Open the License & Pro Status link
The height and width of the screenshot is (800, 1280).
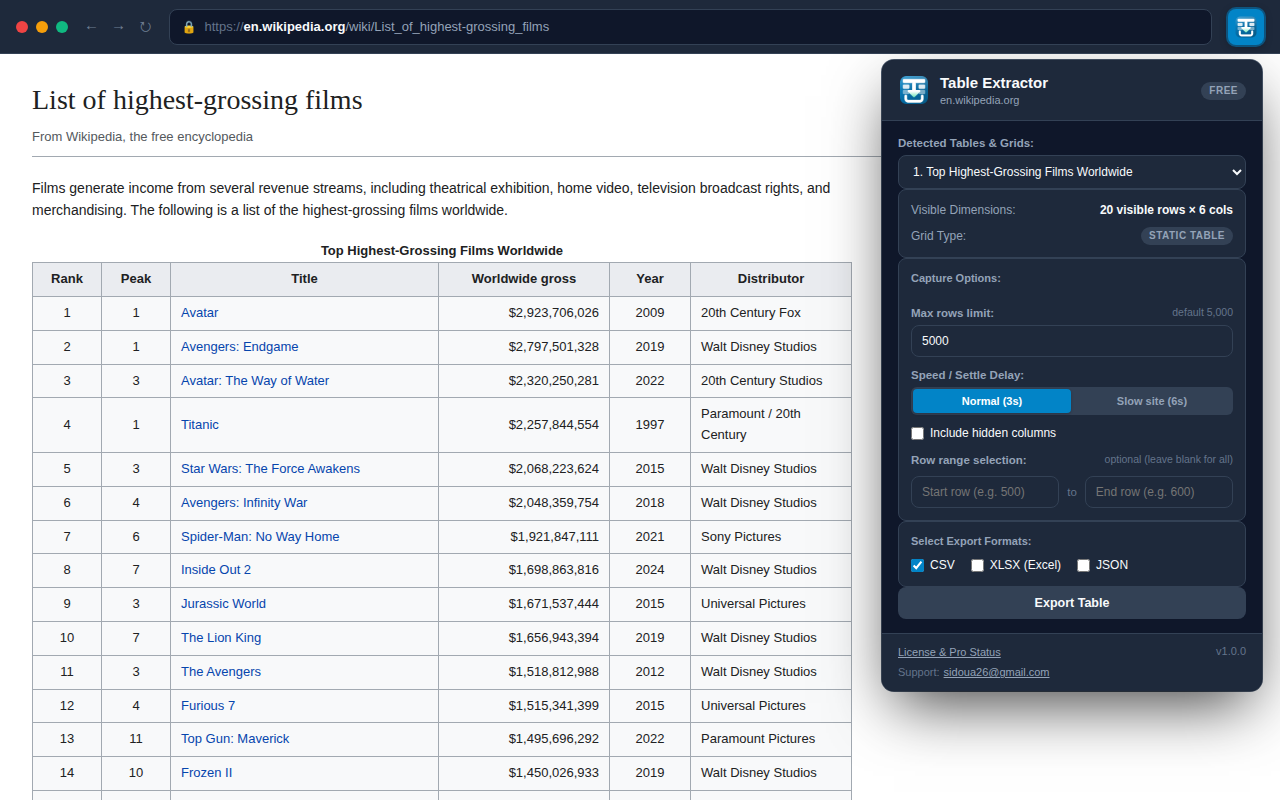949,652
